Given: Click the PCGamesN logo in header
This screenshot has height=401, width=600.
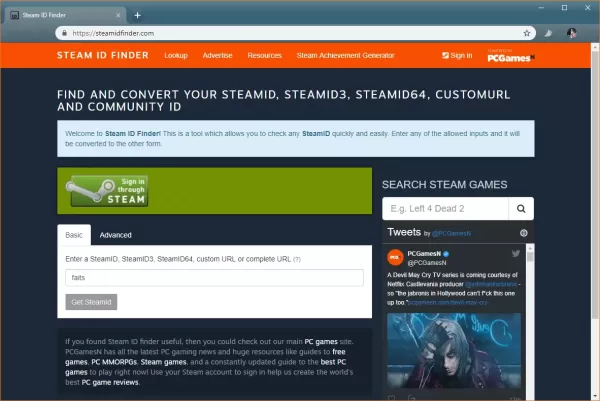Looking at the screenshot, I should click(511, 56).
